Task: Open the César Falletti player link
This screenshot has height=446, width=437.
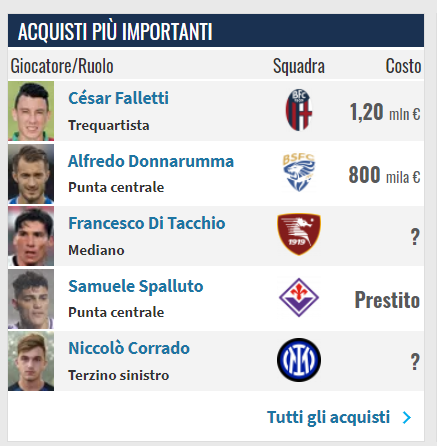Action: tap(118, 98)
